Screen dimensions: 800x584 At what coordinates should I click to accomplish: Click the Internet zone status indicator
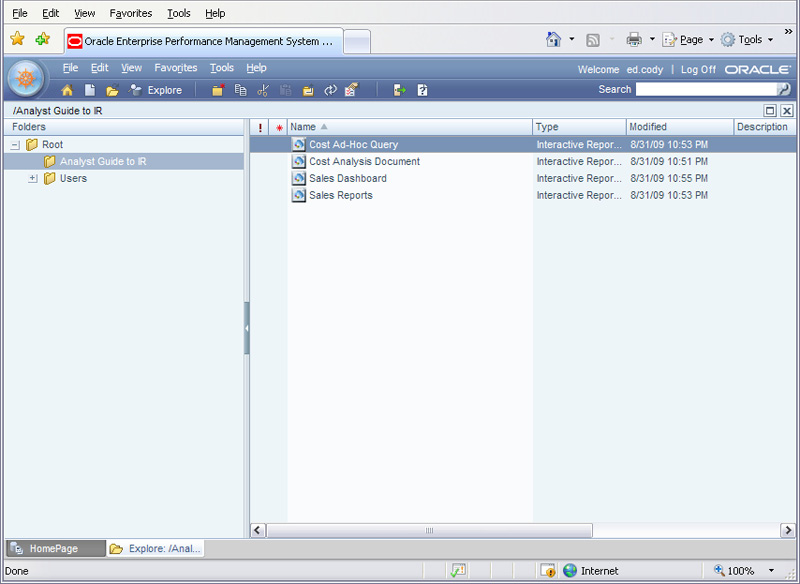point(591,571)
